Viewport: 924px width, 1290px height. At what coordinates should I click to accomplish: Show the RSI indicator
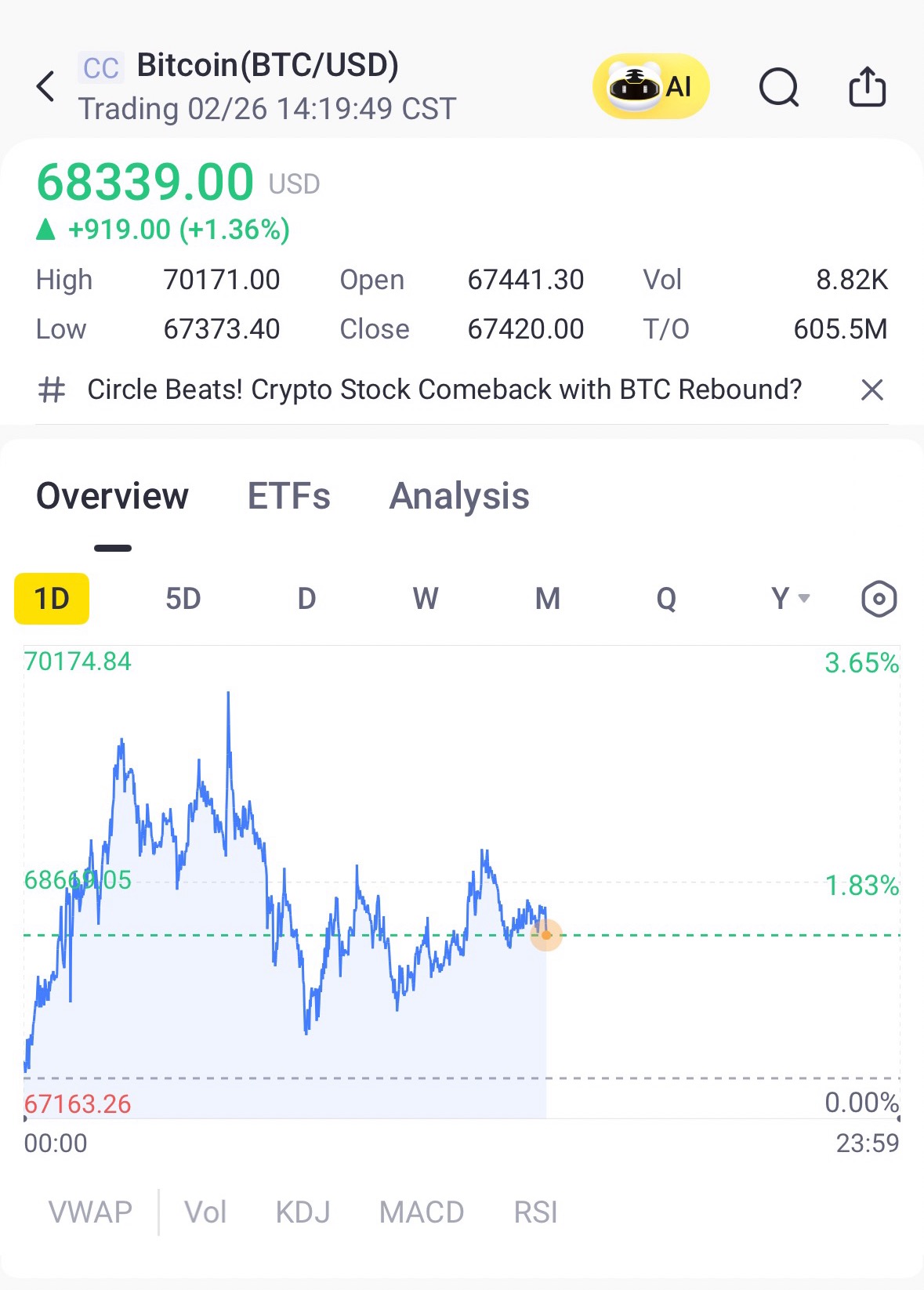pyautogui.click(x=535, y=1212)
